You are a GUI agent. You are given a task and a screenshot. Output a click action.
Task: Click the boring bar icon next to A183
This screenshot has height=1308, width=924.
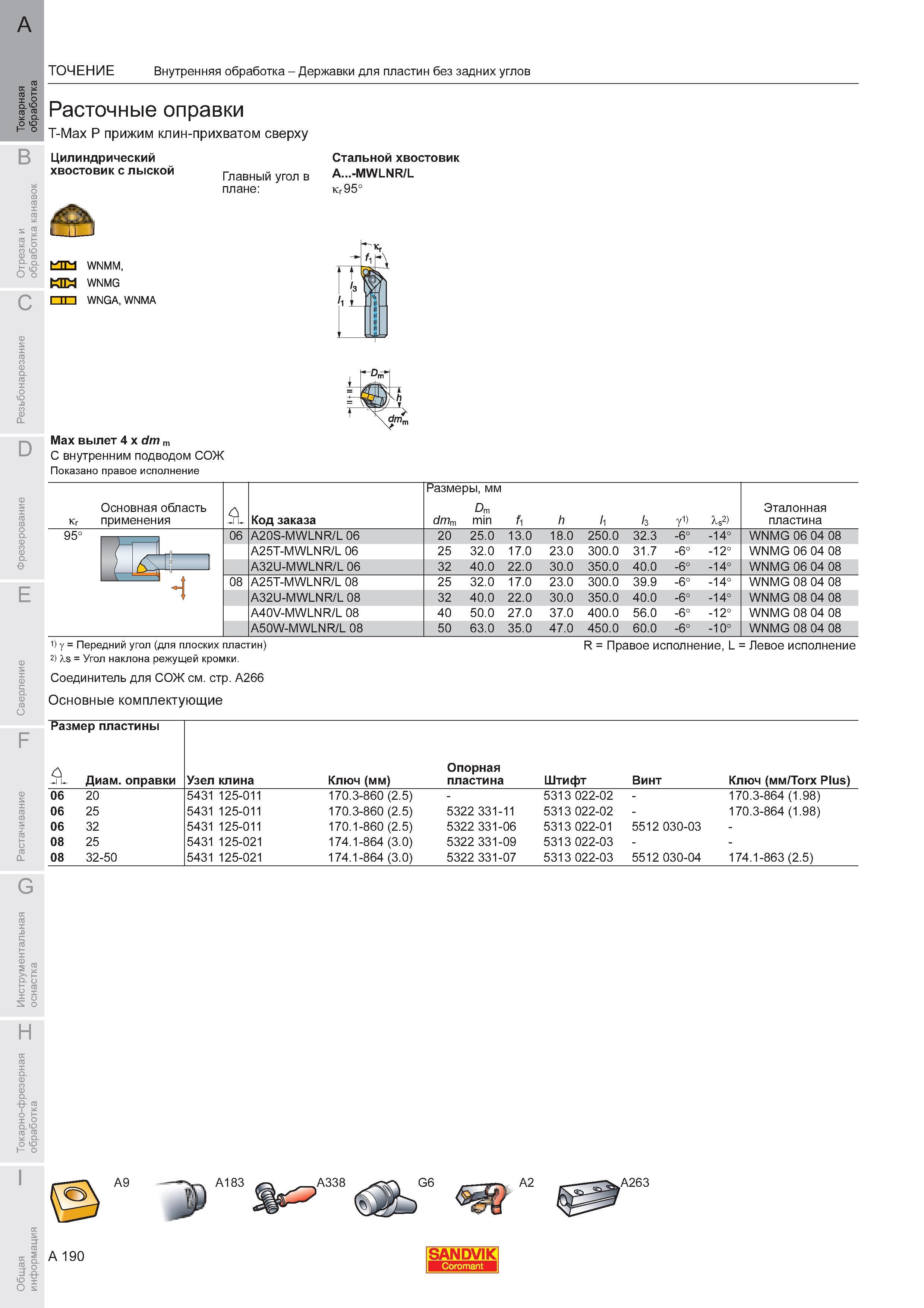tap(182, 1200)
